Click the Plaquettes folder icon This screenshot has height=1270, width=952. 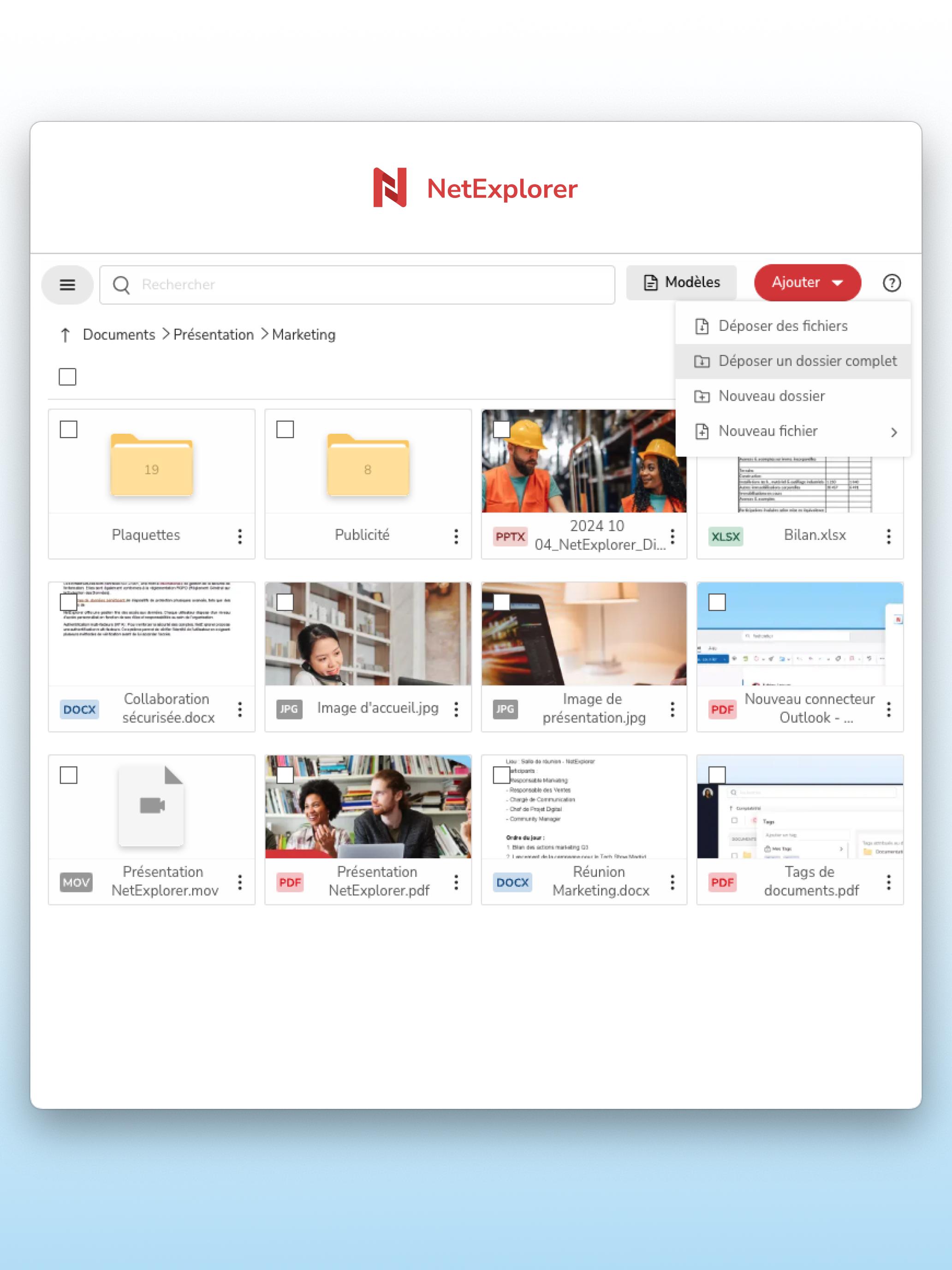[151, 464]
